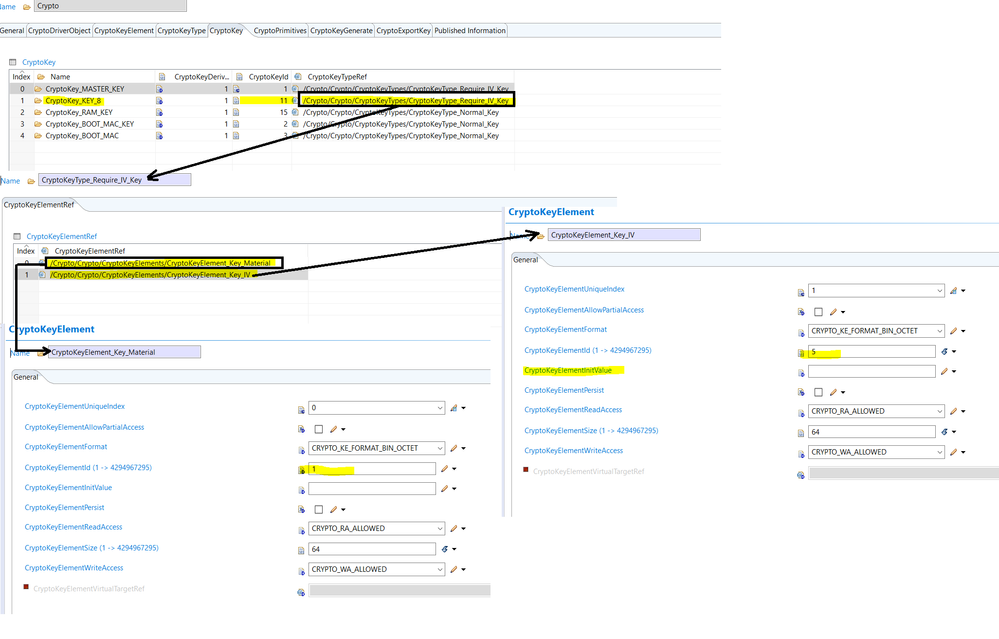Select the CryptoKey_MASTER_KEY row
Screen dimensions: 999x639
261,89
